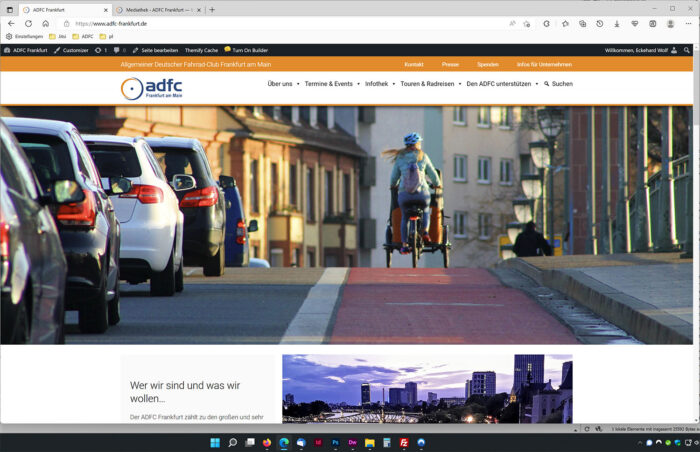700x452 pixels.
Task: Expand the Touren & Radreisen menu
Action: tap(428, 84)
